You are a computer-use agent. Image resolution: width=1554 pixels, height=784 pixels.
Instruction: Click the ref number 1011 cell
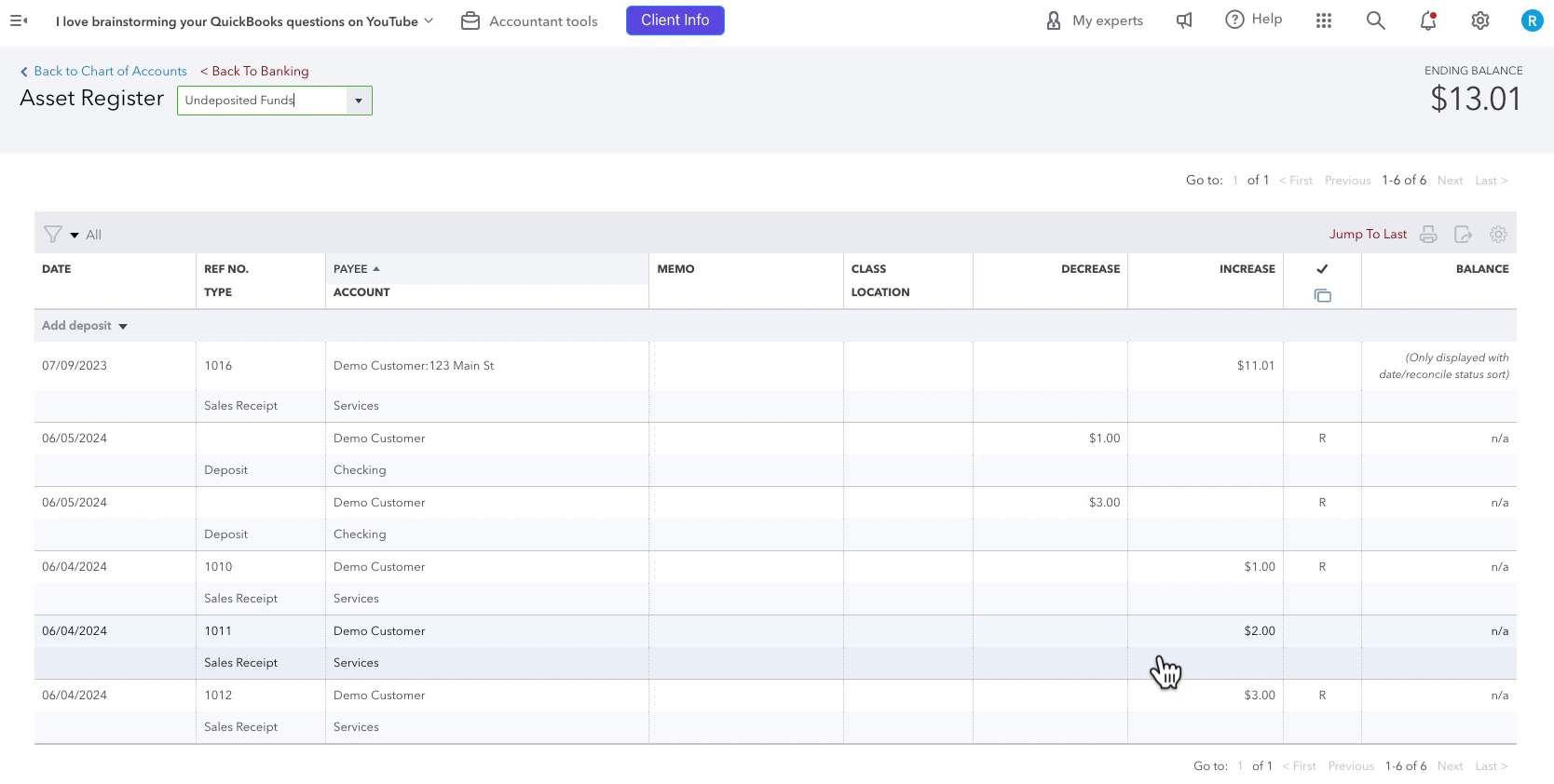218,631
